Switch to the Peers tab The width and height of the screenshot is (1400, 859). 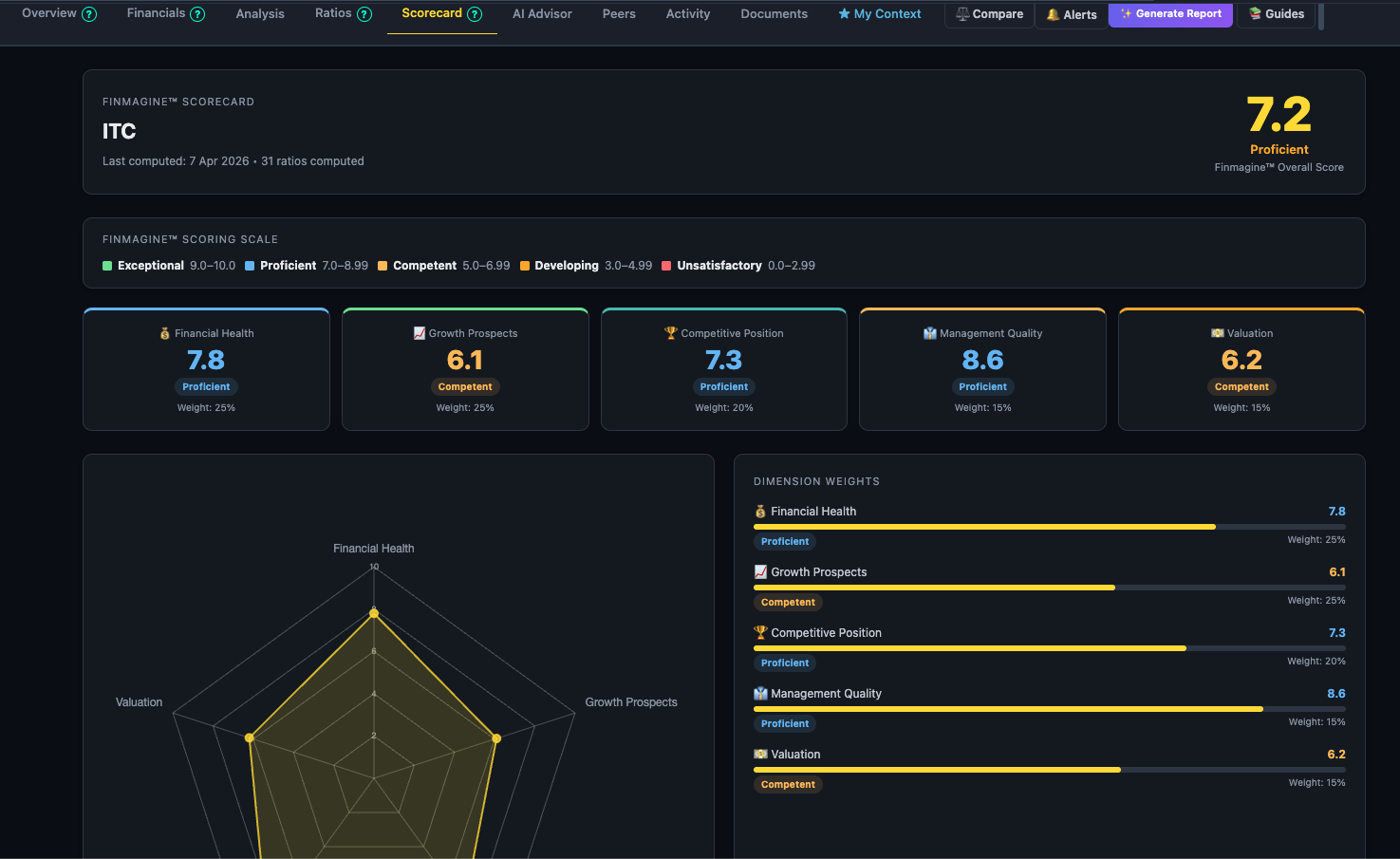(619, 13)
